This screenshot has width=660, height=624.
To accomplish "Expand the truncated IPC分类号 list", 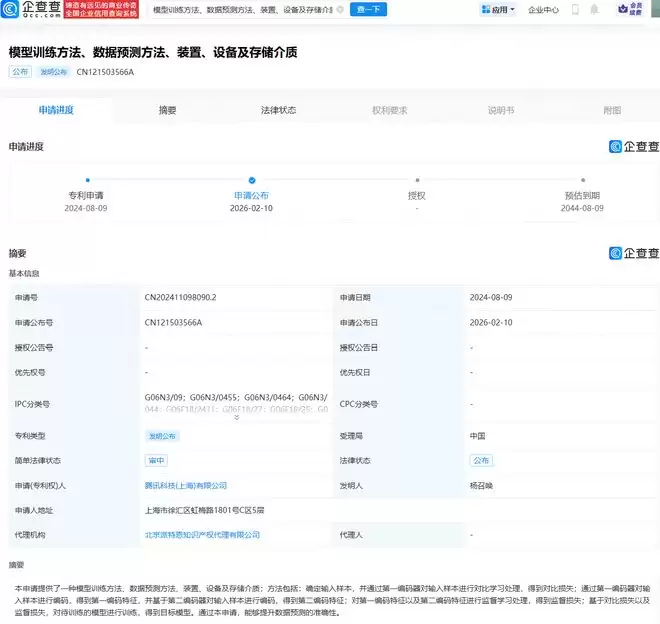I will click(x=236, y=417).
